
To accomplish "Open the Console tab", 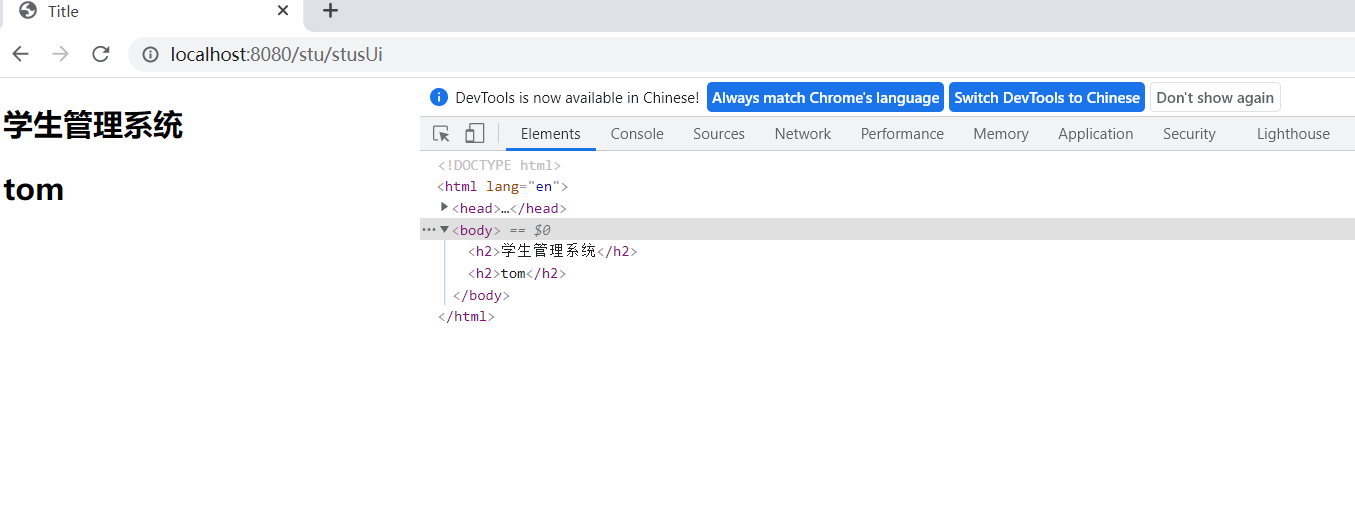I will click(x=637, y=134).
